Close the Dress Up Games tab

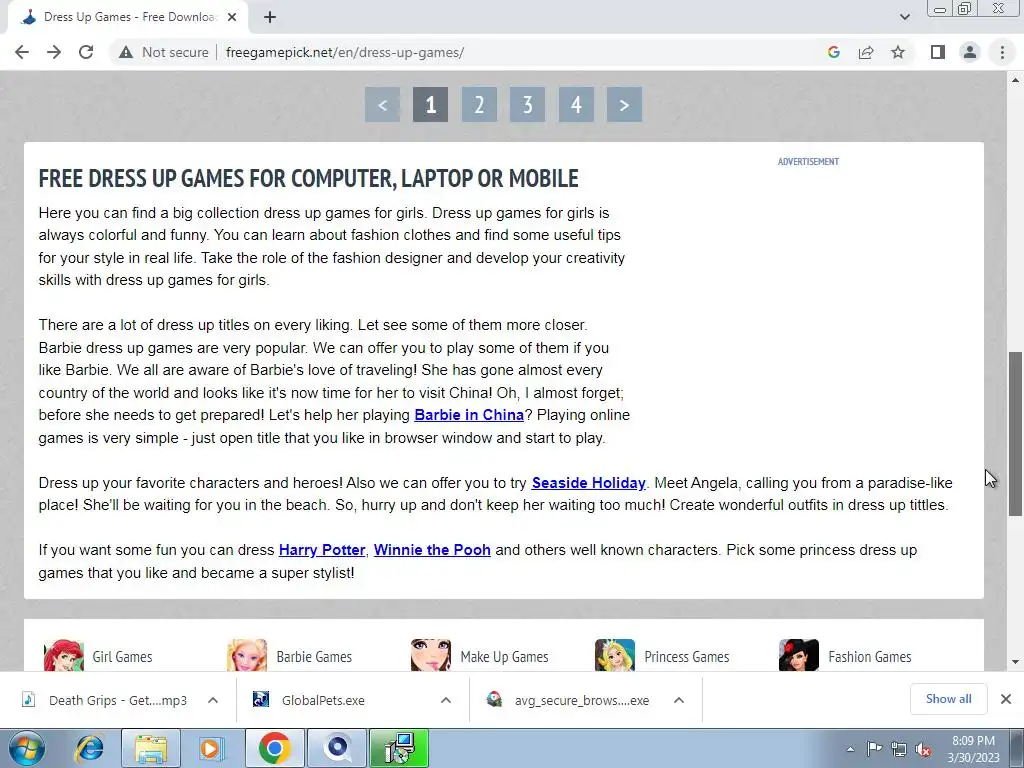click(232, 18)
